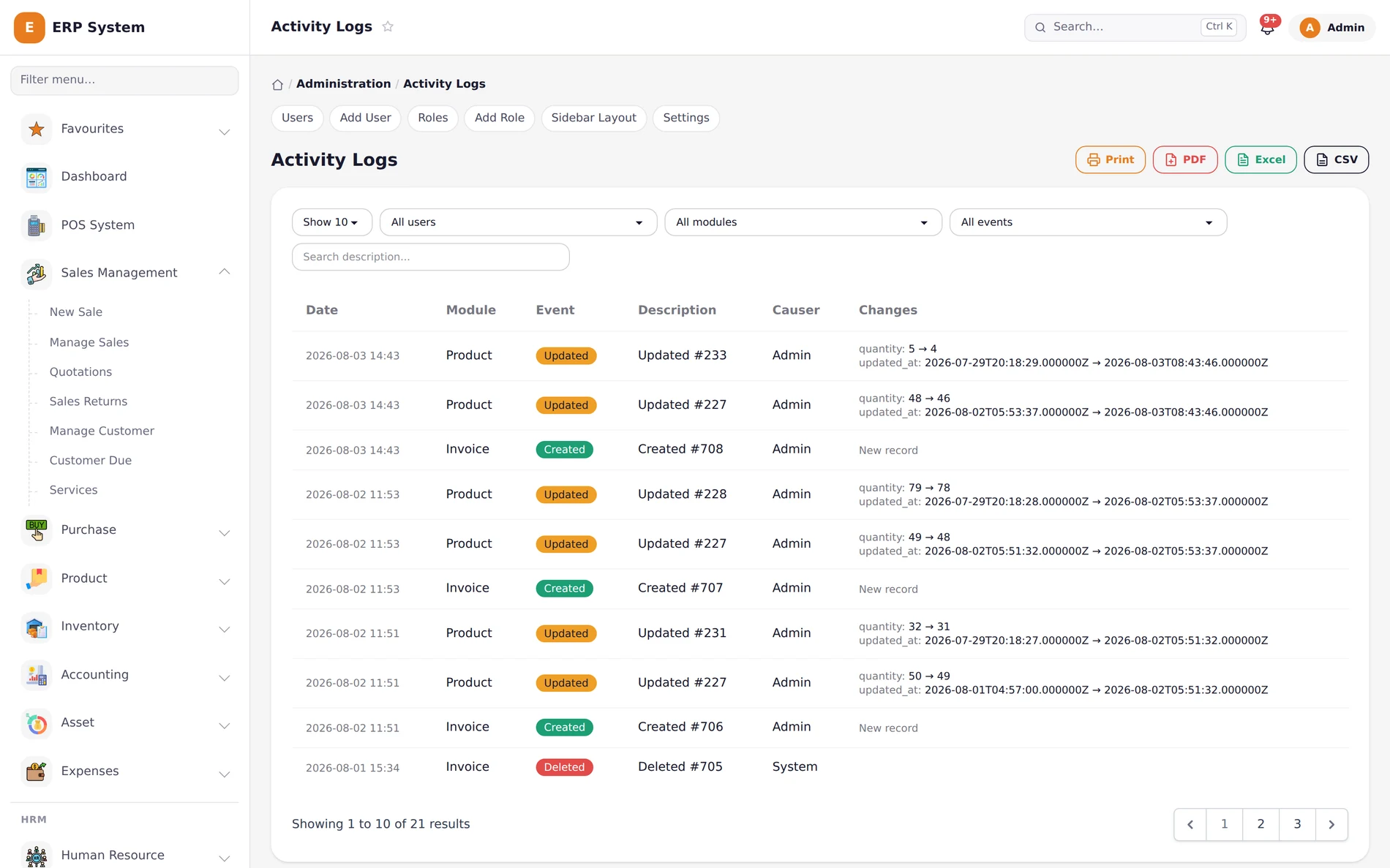Star Activity Logs as favourite
The height and width of the screenshot is (868, 1390).
[388, 27]
